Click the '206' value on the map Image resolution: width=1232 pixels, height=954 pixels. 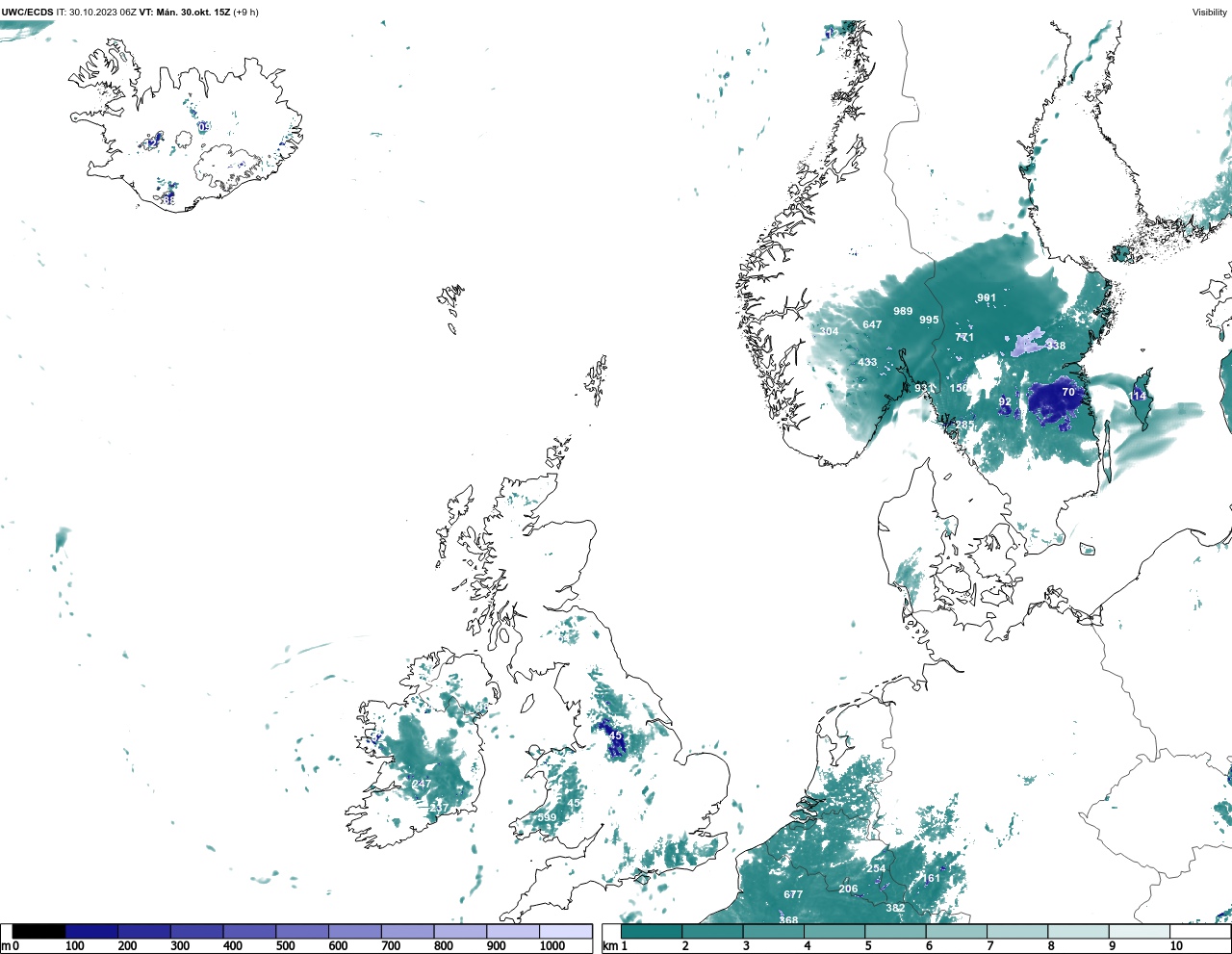tap(848, 889)
